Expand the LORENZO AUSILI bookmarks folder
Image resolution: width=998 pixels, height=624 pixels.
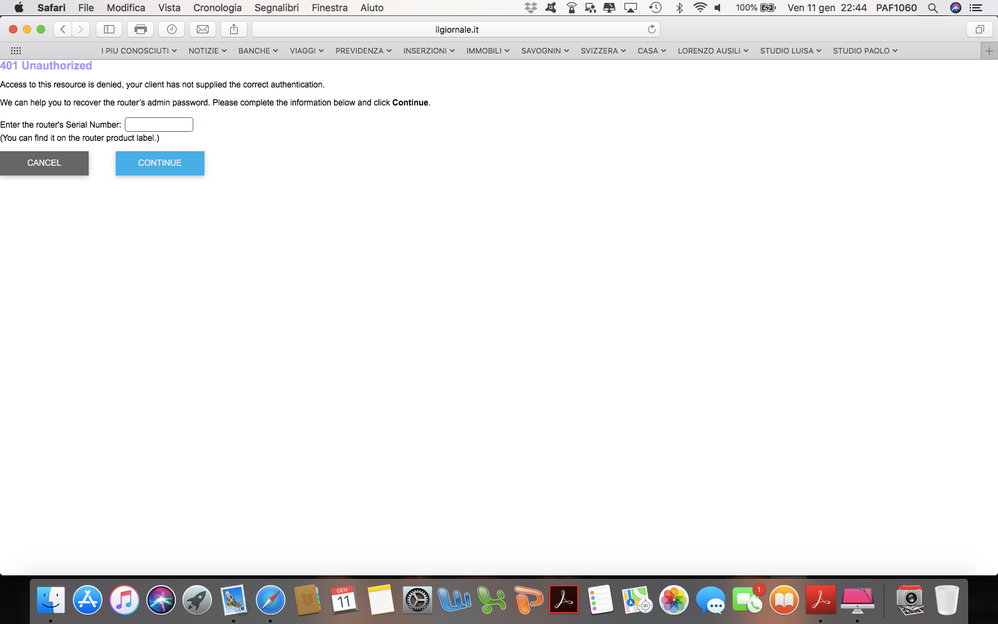(713, 51)
